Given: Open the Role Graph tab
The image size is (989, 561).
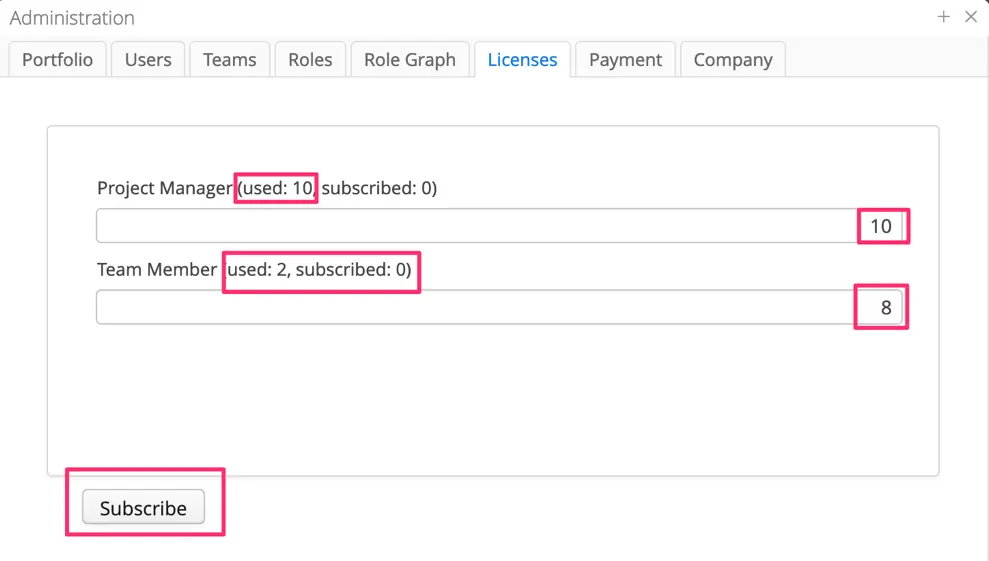Looking at the screenshot, I should coord(410,59).
